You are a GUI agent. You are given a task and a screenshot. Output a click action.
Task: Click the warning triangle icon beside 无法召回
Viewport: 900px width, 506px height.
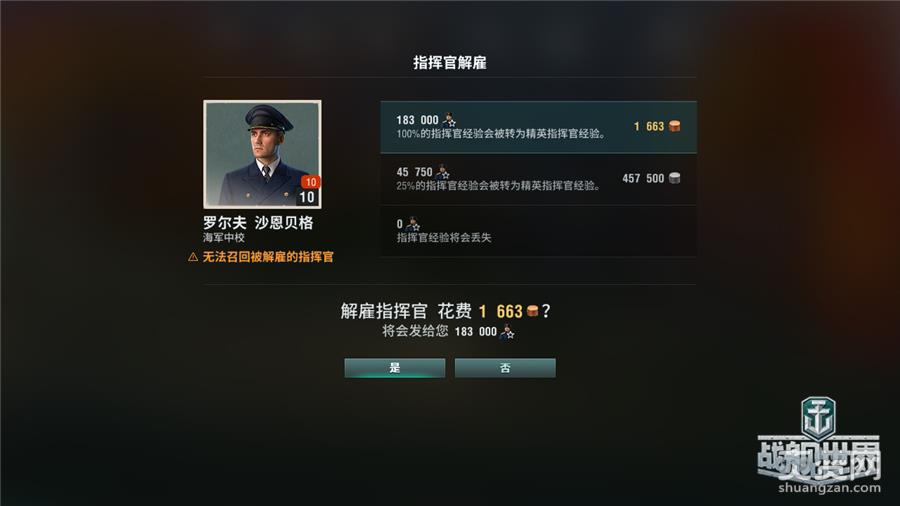[193, 257]
